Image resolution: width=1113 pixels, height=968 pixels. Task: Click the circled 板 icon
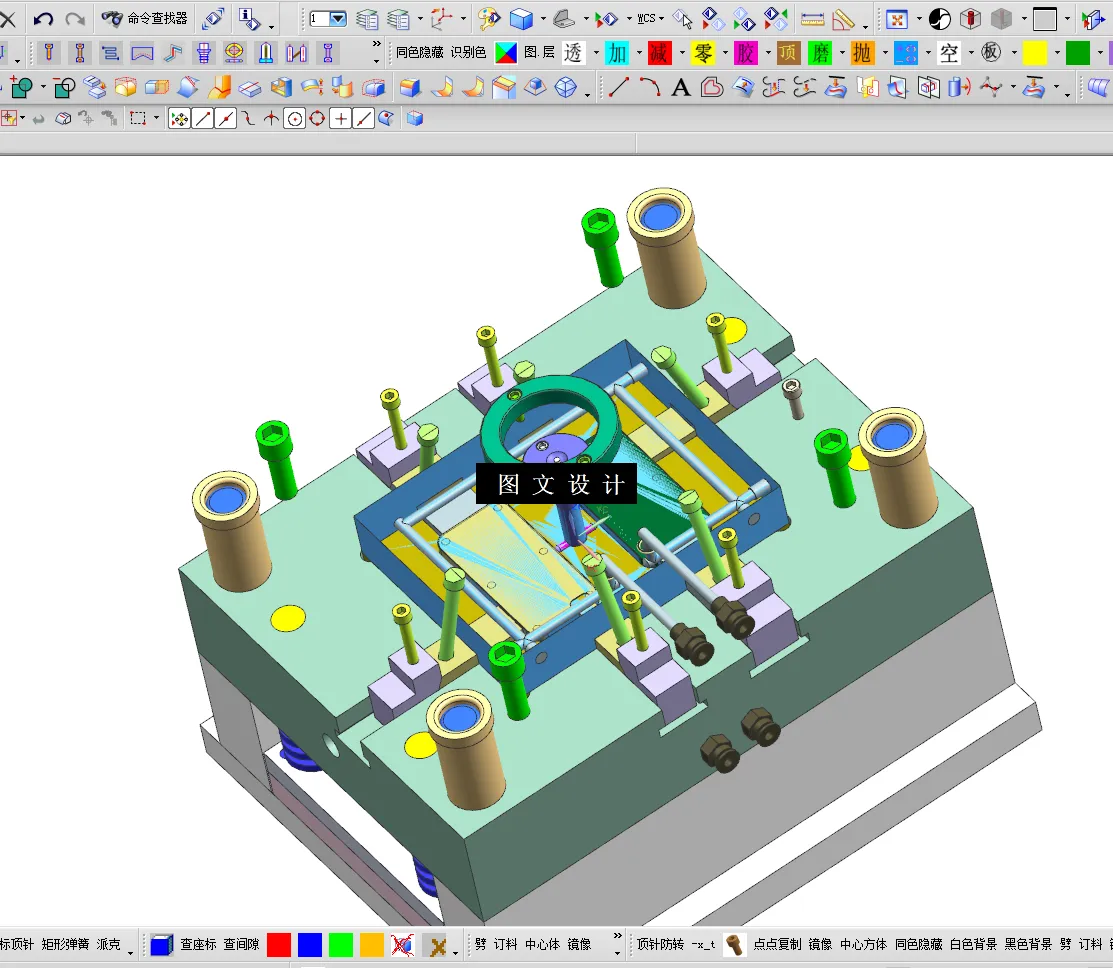pos(992,53)
